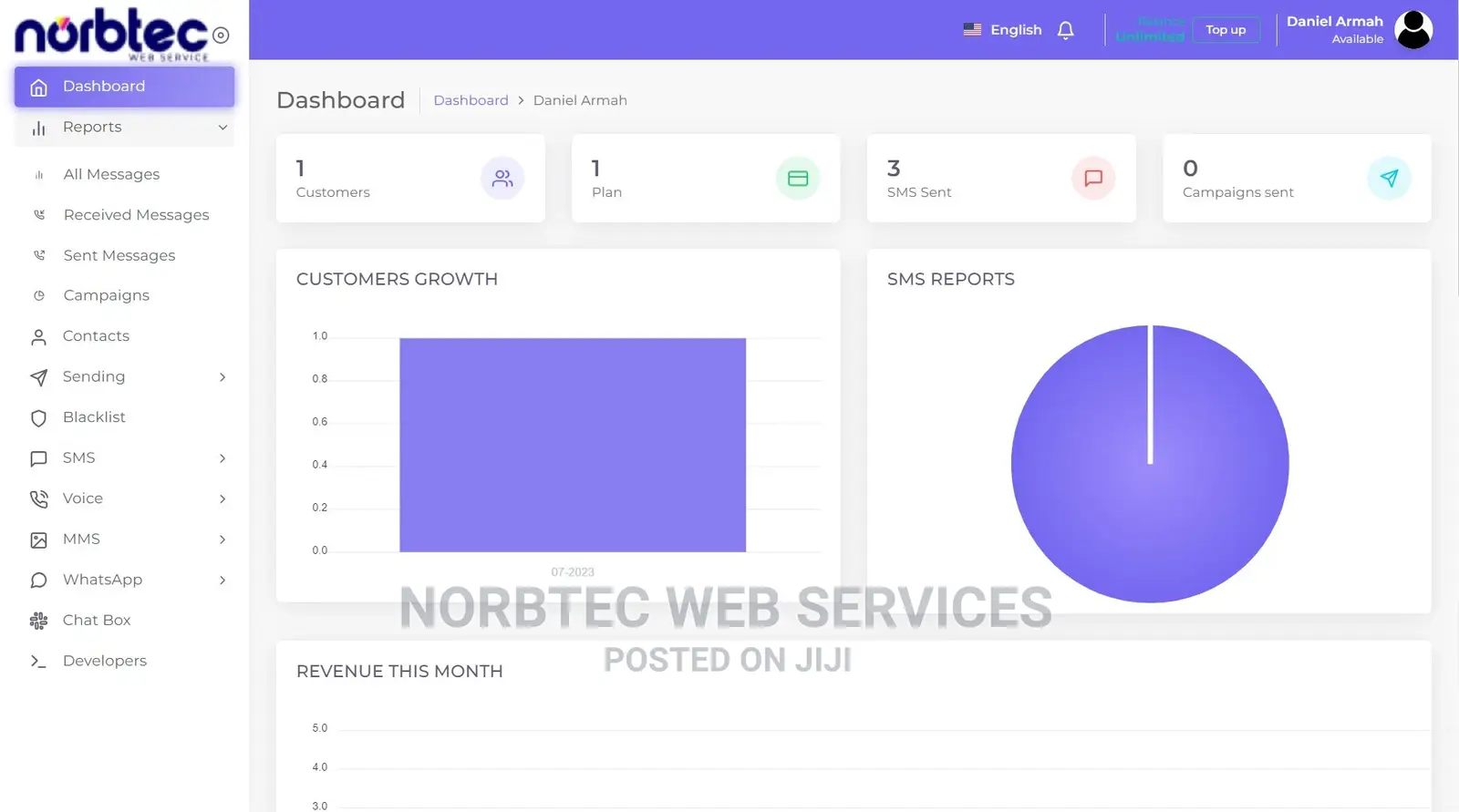Click the SMS REPORTS heading
The width and height of the screenshot is (1459, 812).
950,280
